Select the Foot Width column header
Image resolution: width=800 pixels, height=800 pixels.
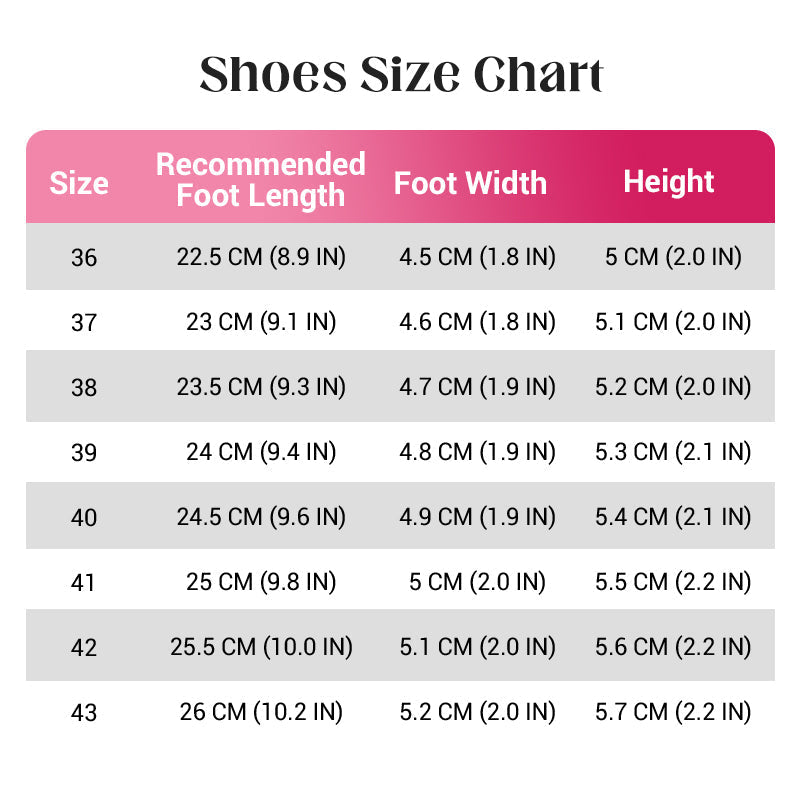coord(470,183)
